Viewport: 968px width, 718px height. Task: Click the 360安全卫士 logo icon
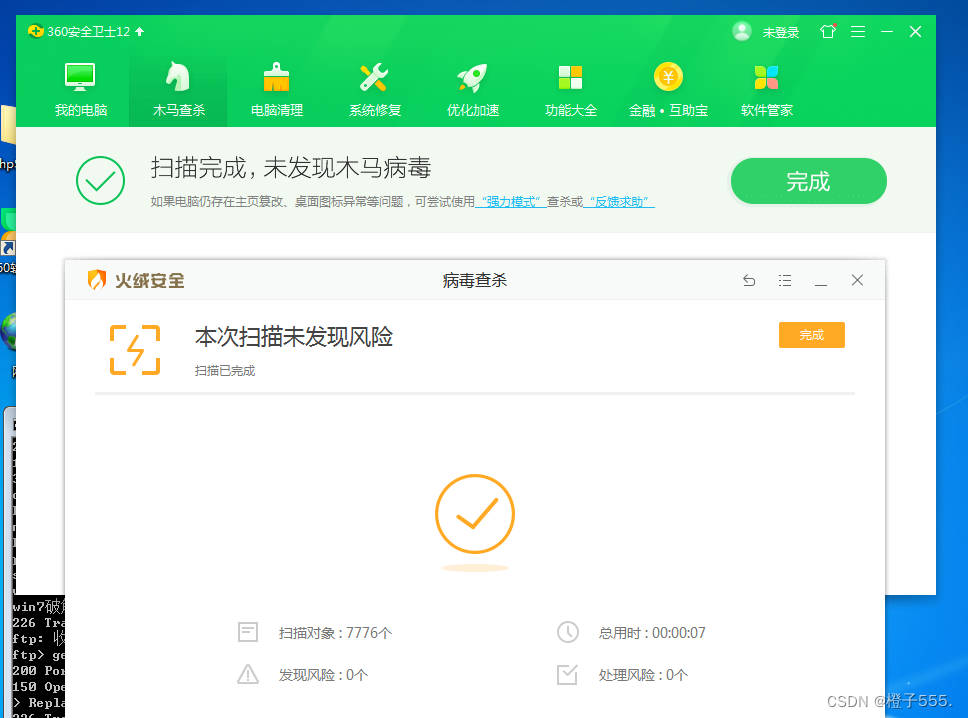tap(36, 31)
